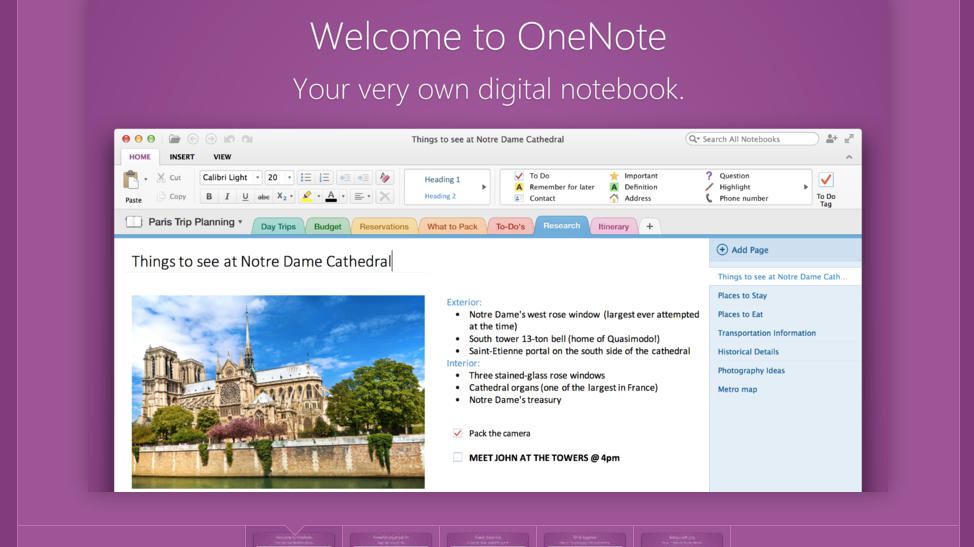This screenshot has width=974, height=547.
Task: Apply bold formatting with the B button
Action: click(209, 197)
